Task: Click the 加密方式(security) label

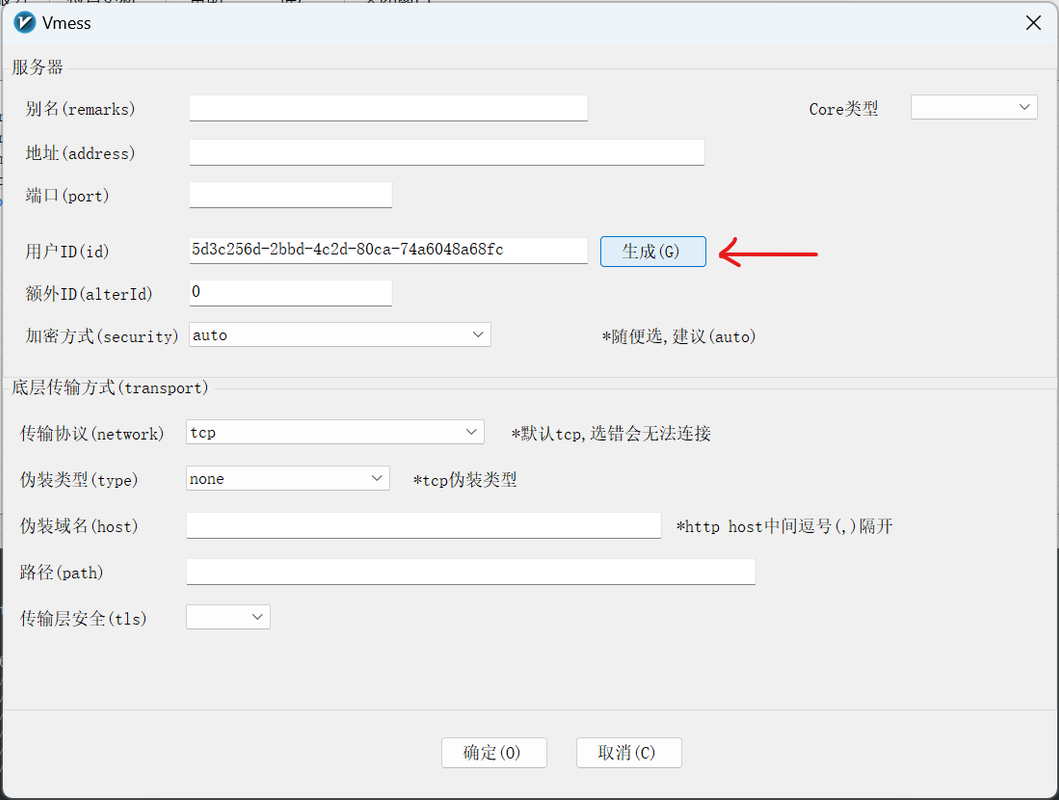Action: (x=101, y=336)
